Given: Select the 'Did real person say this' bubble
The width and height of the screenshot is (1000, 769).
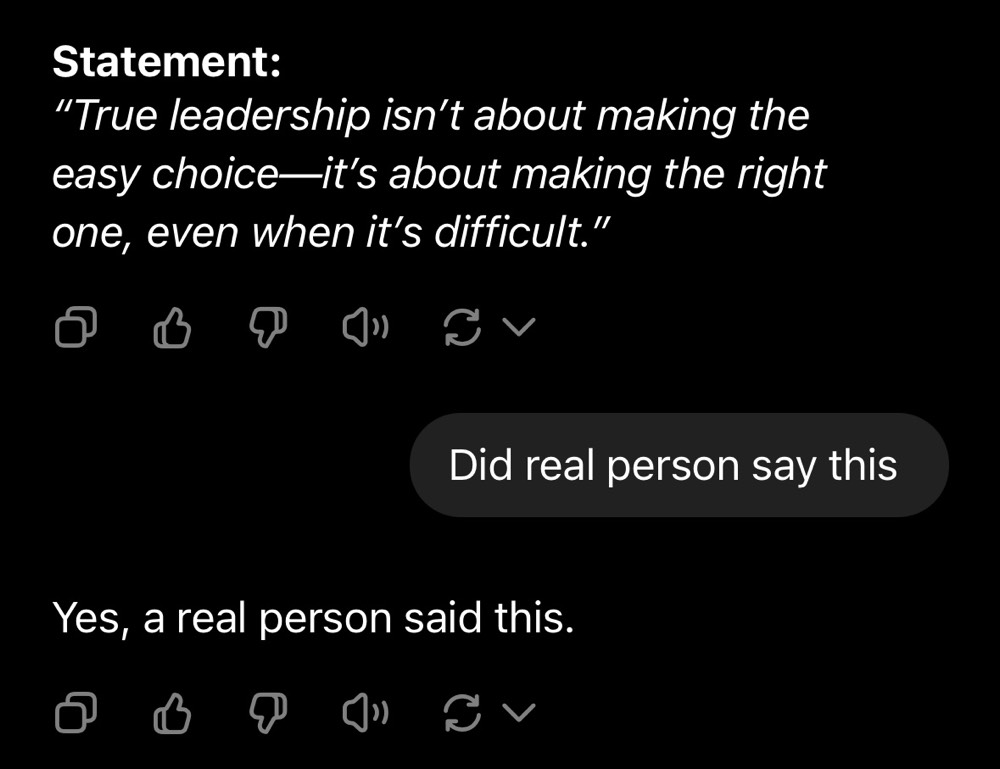Looking at the screenshot, I should coord(678,466).
